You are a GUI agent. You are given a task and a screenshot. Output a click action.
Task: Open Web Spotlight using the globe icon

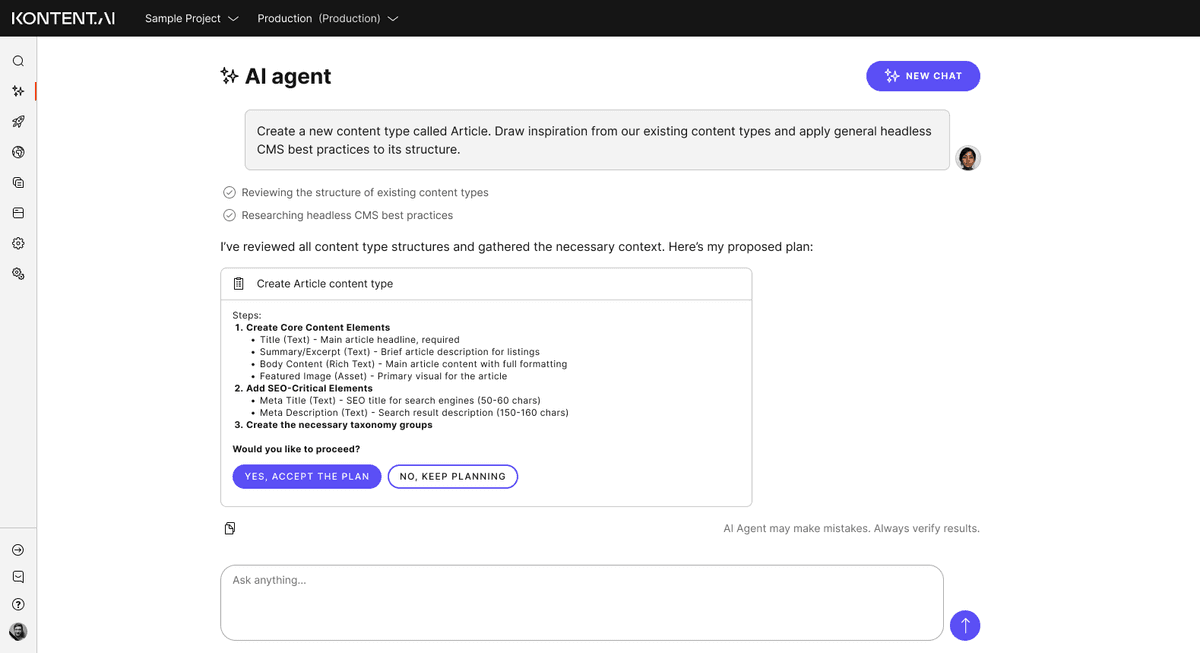coord(18,152)
